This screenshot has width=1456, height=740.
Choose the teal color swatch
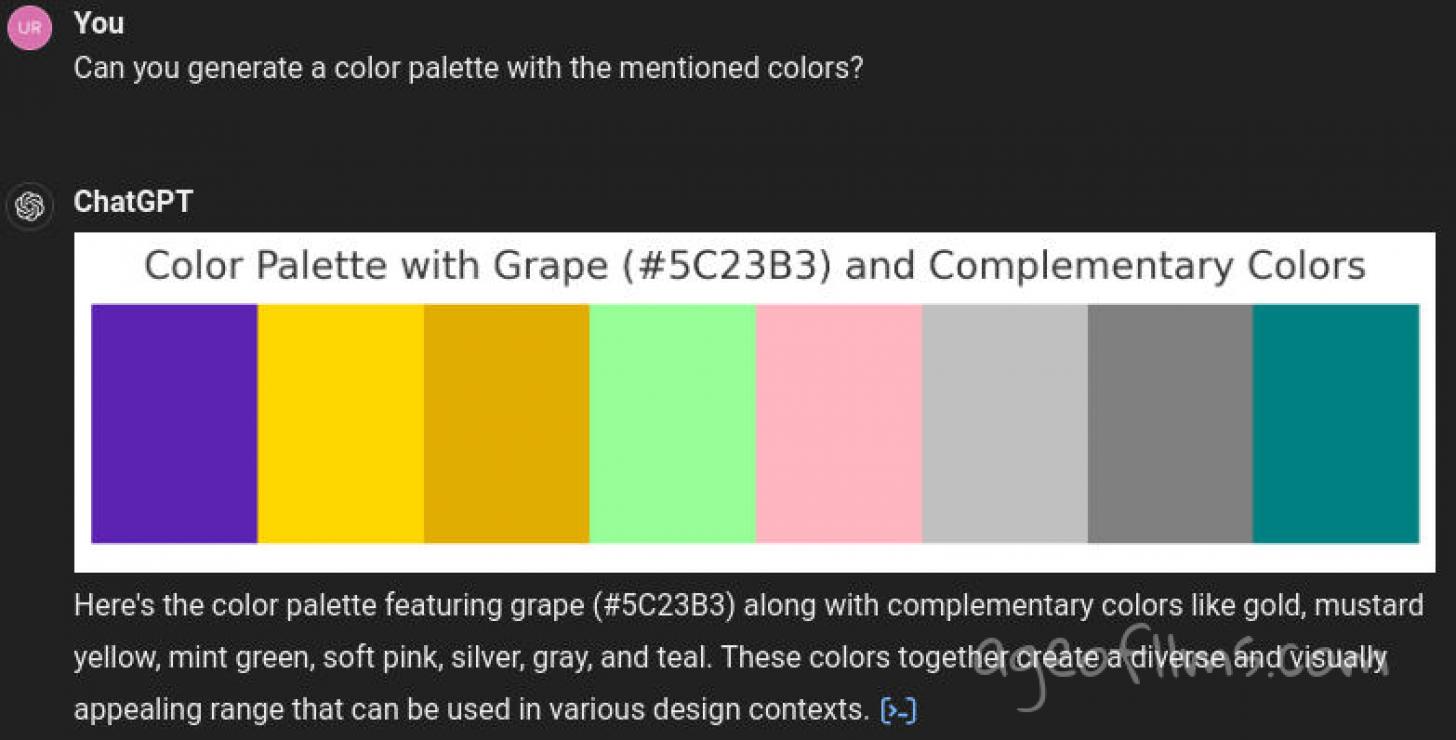(x=1336, y=423)
